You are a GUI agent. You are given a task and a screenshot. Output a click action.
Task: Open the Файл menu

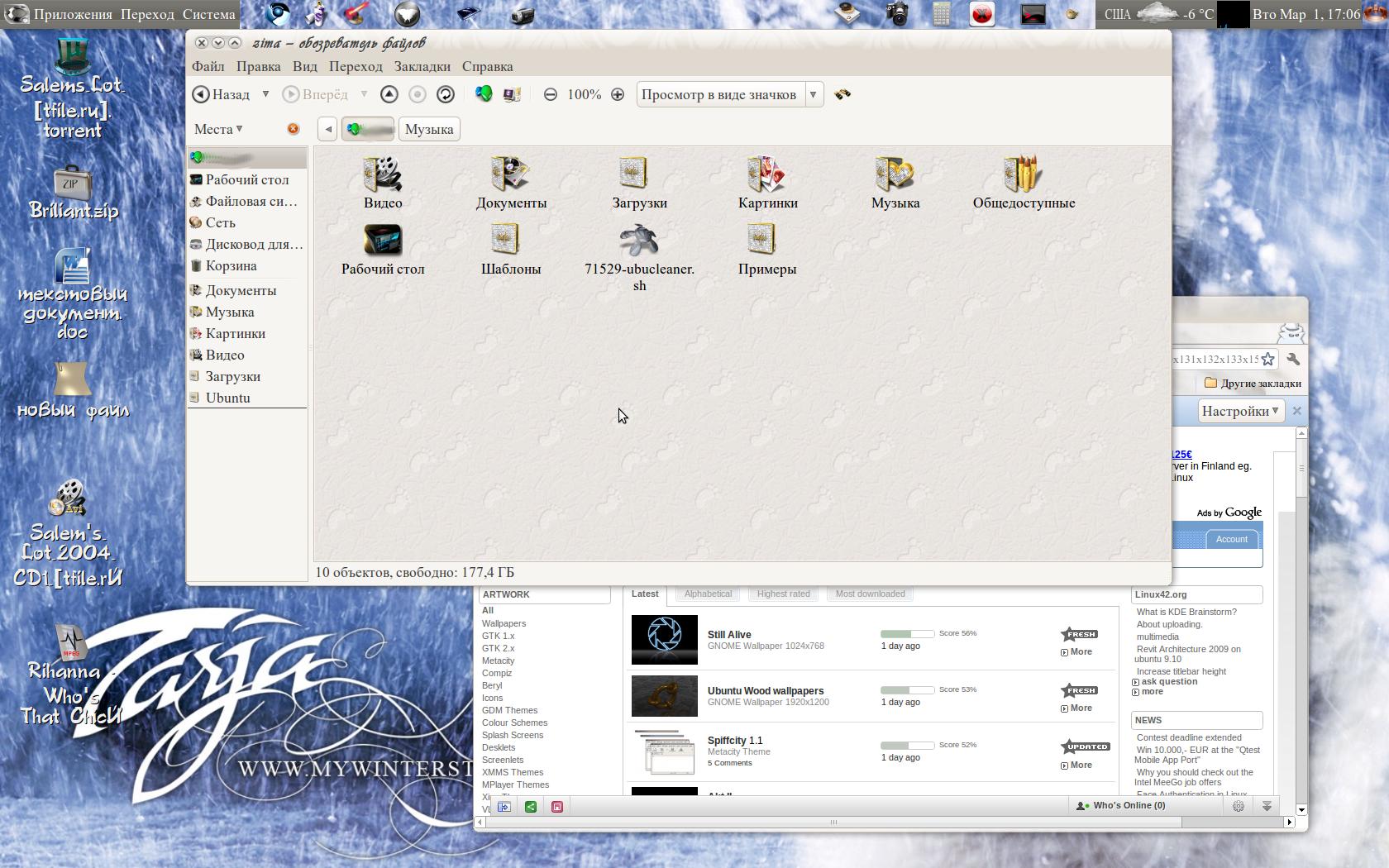[x=208, y=66]
